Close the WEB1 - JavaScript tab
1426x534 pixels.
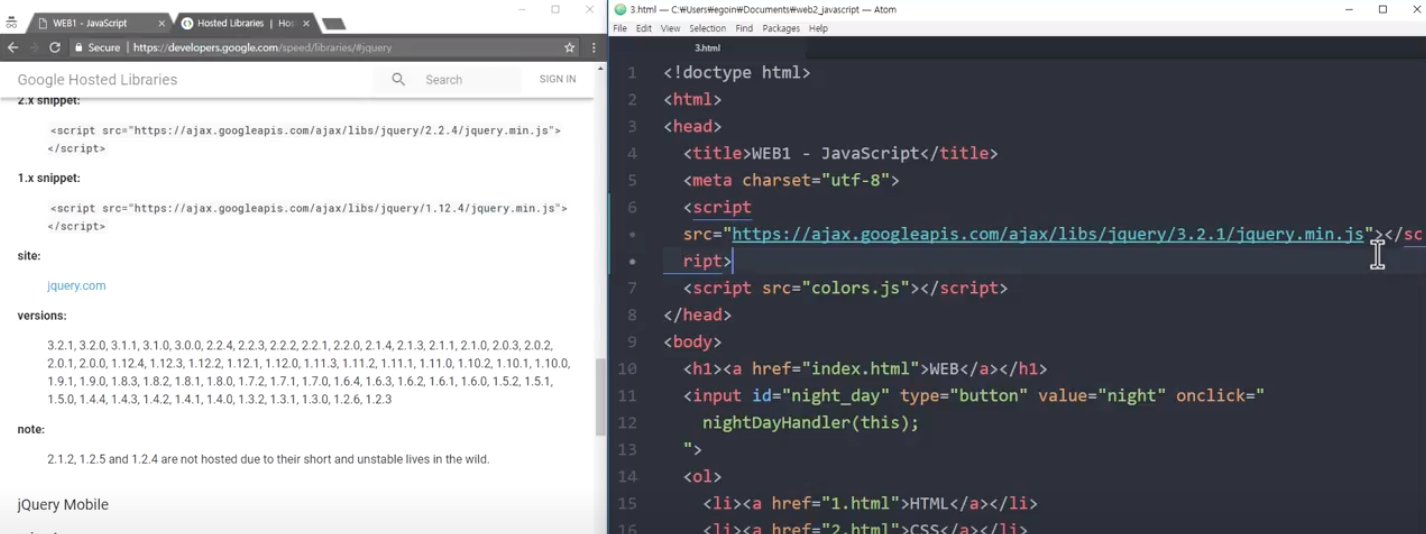162,23
